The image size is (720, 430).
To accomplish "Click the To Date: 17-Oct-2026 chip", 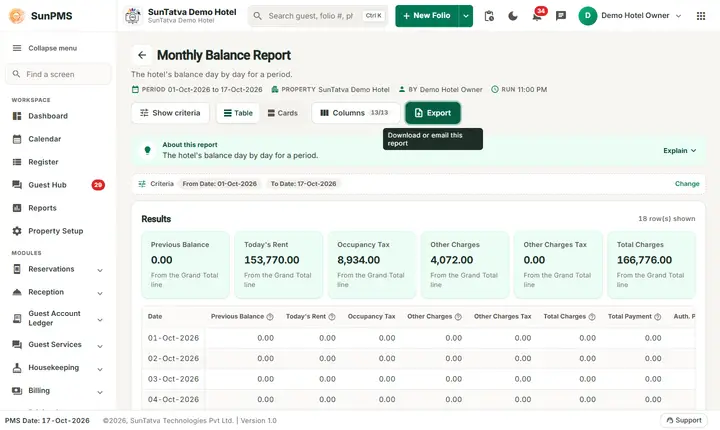I will pyautogui.click(x=303, y=184).
